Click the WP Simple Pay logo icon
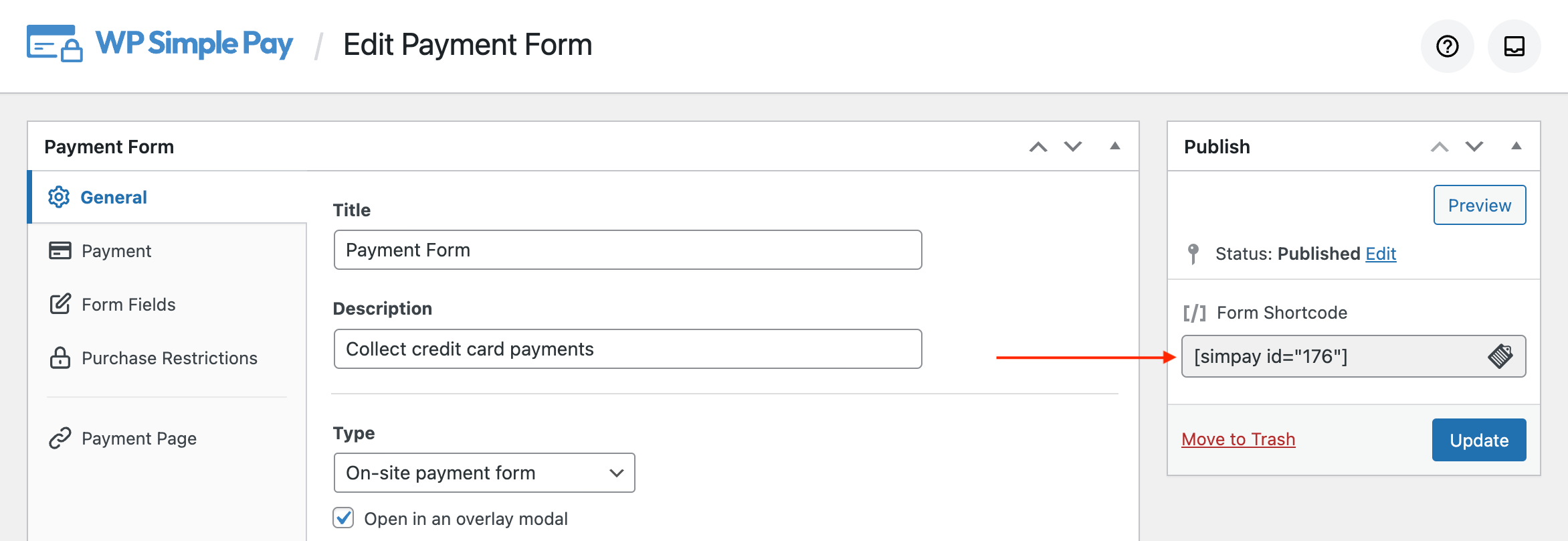Viewport: 1568px width, 541px height. (x=52, y=45)
